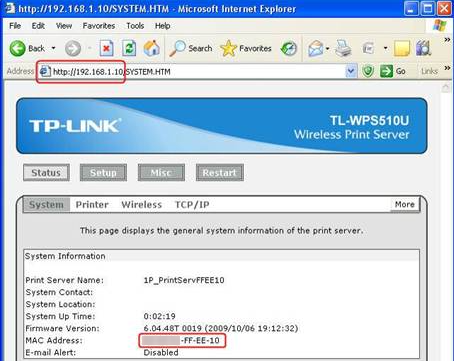Click the More button
This screenshot has width=454, height=364.
coord(405,204)
